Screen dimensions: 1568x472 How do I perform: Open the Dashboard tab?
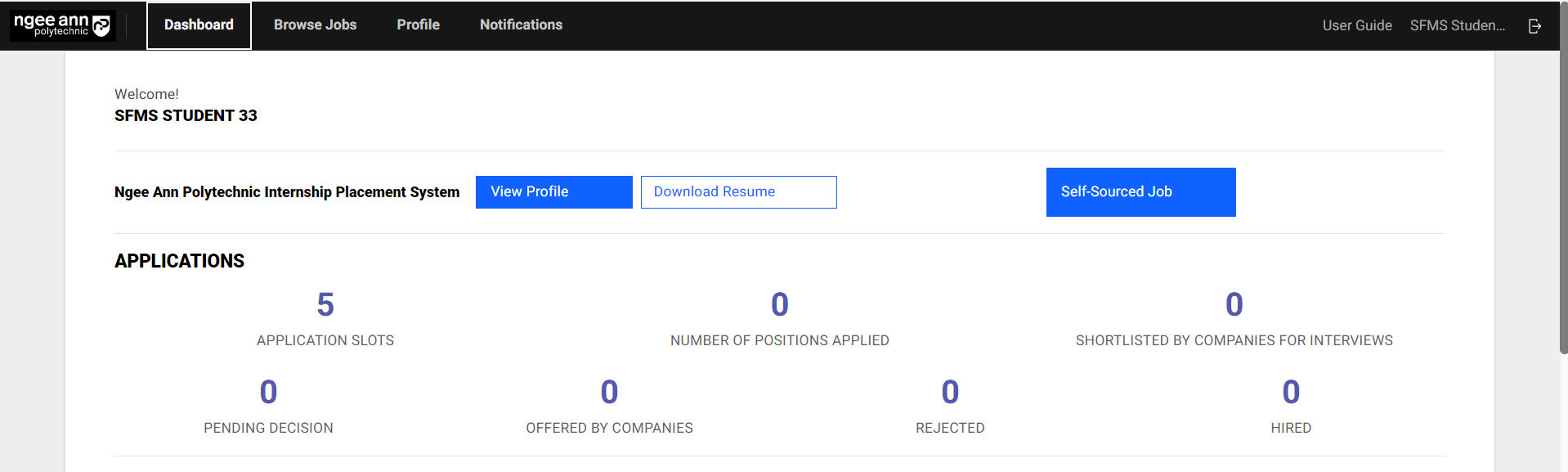point(199,25)
